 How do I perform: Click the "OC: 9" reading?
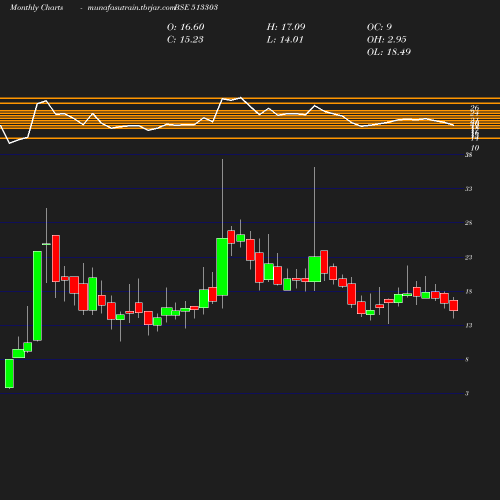[x=379, y=27]
